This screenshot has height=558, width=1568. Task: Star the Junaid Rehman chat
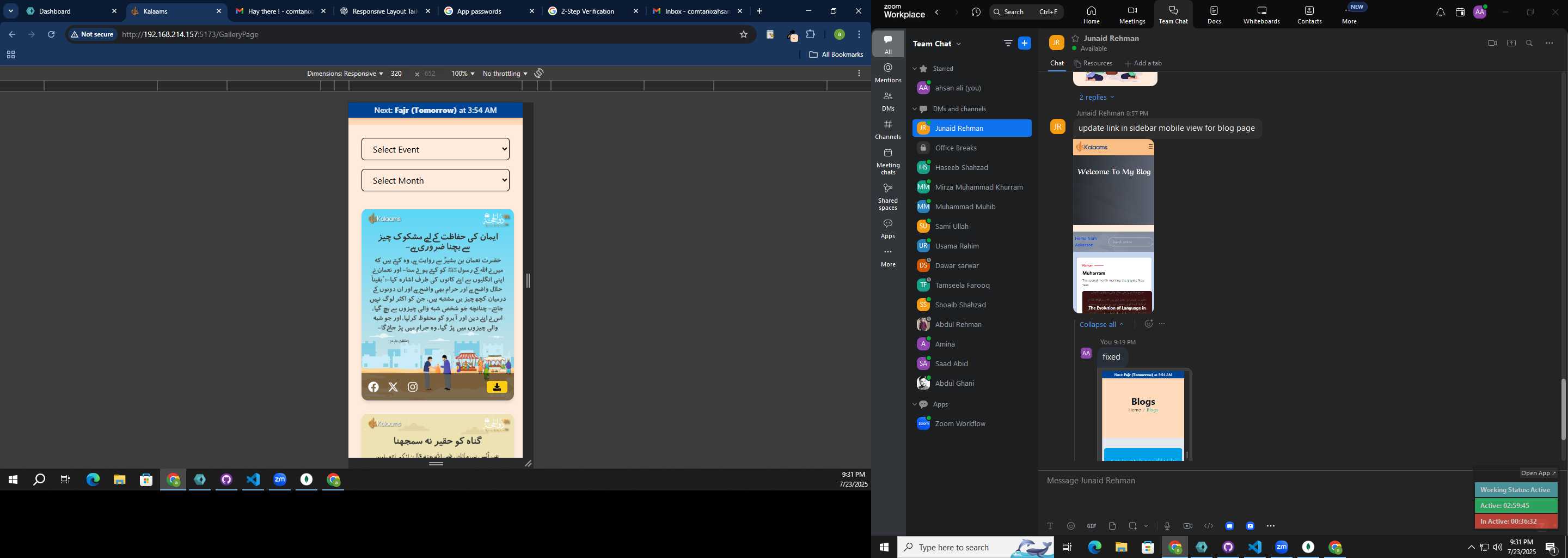point(1076,38)
